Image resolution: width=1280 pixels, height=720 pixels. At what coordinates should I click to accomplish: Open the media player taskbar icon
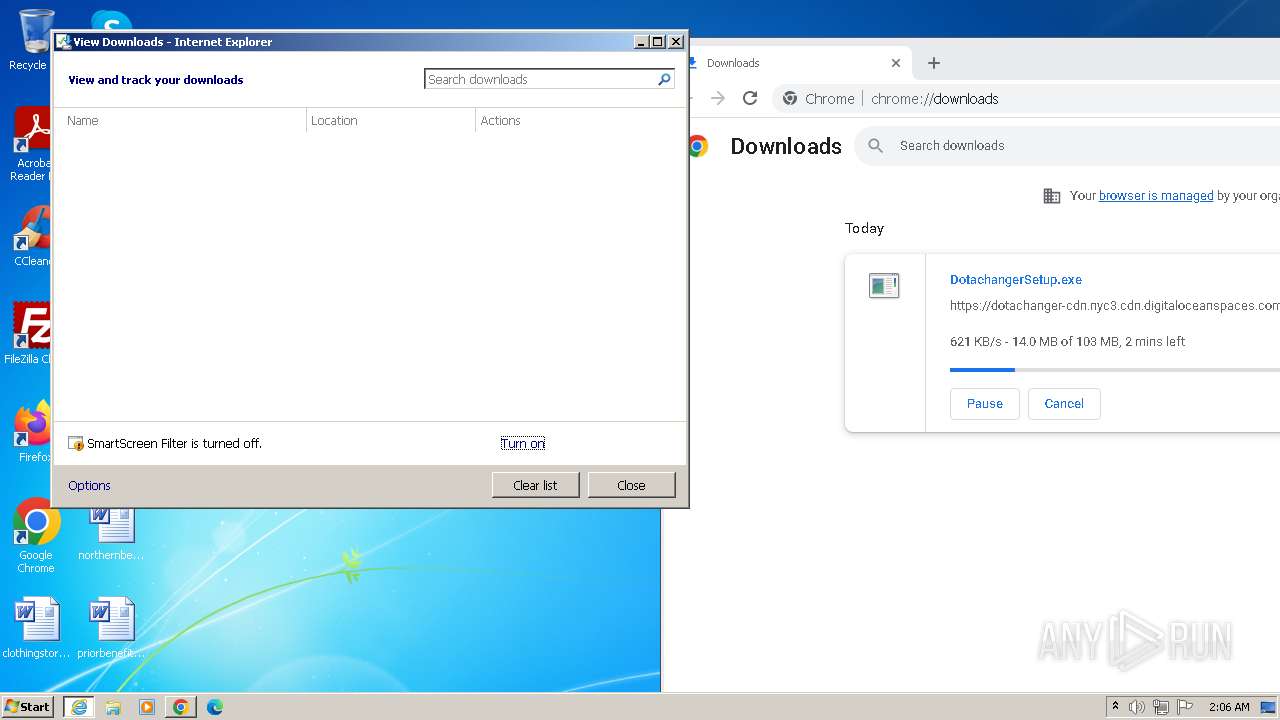coord(147,707)
